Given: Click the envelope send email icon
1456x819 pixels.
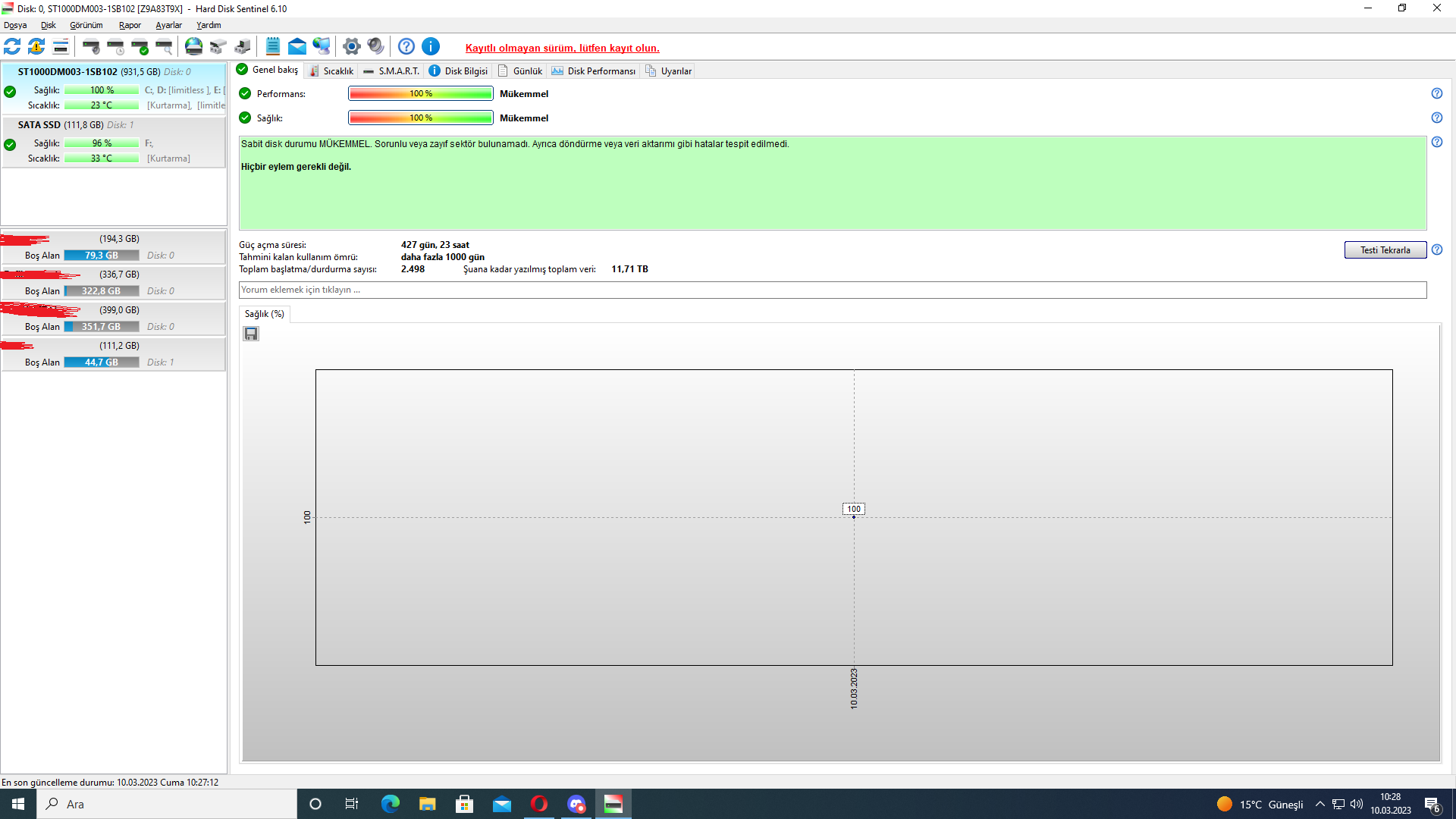Looking at the screenshot, I should point(297,46).
